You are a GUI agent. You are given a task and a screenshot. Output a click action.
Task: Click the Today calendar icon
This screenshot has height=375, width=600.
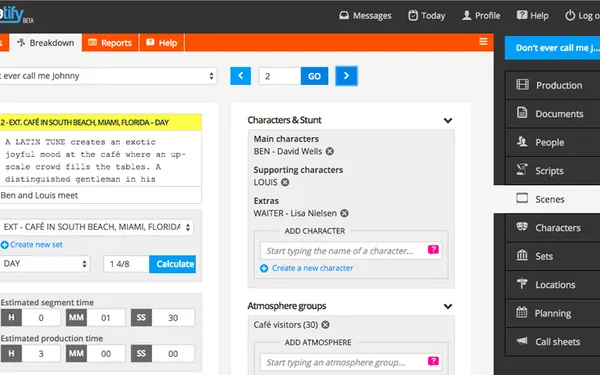413,15
